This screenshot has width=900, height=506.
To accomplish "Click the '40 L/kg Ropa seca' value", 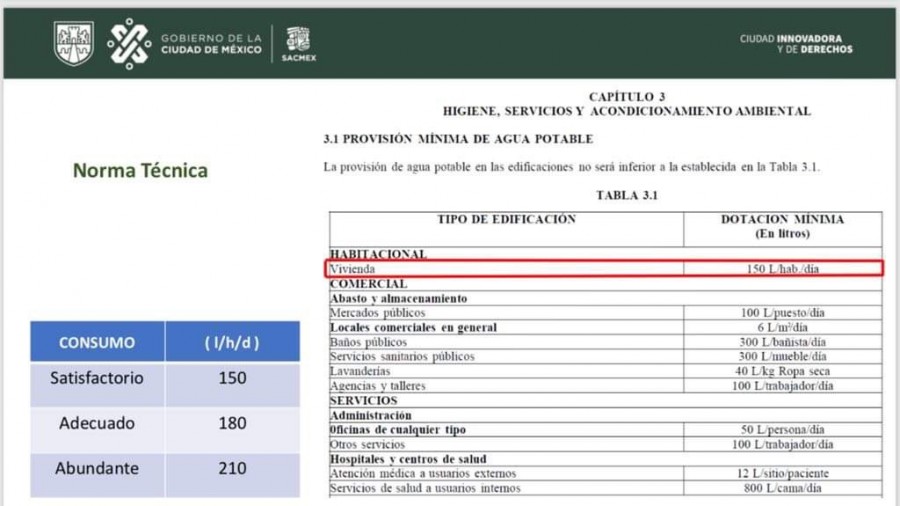I will (782, 371).
